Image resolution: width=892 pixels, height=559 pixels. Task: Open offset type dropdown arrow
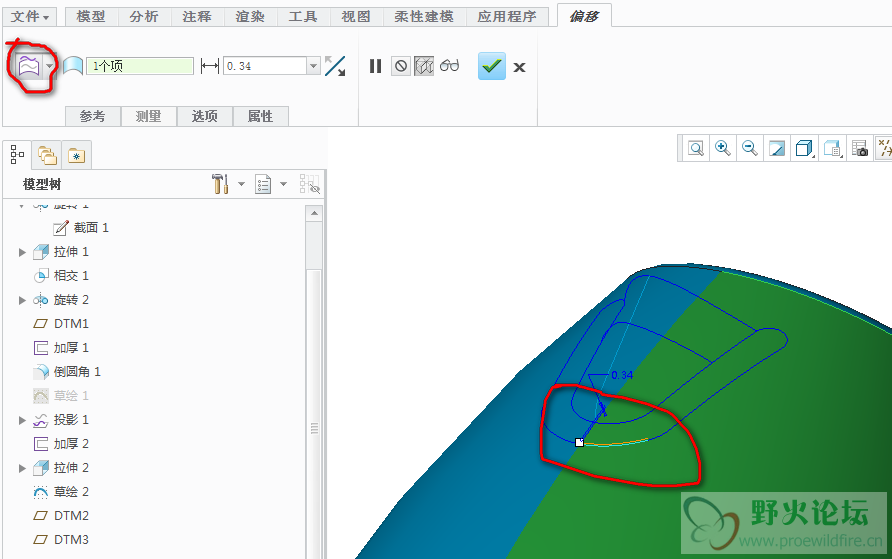(x=49, y=67)
